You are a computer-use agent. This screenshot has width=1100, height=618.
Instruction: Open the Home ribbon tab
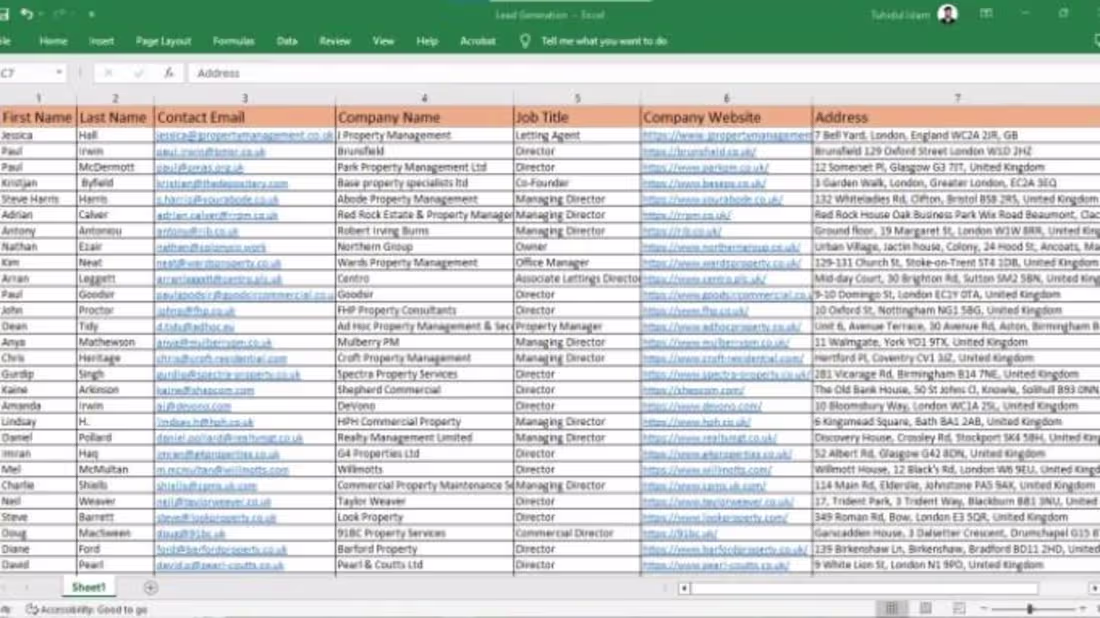(53, 41)
